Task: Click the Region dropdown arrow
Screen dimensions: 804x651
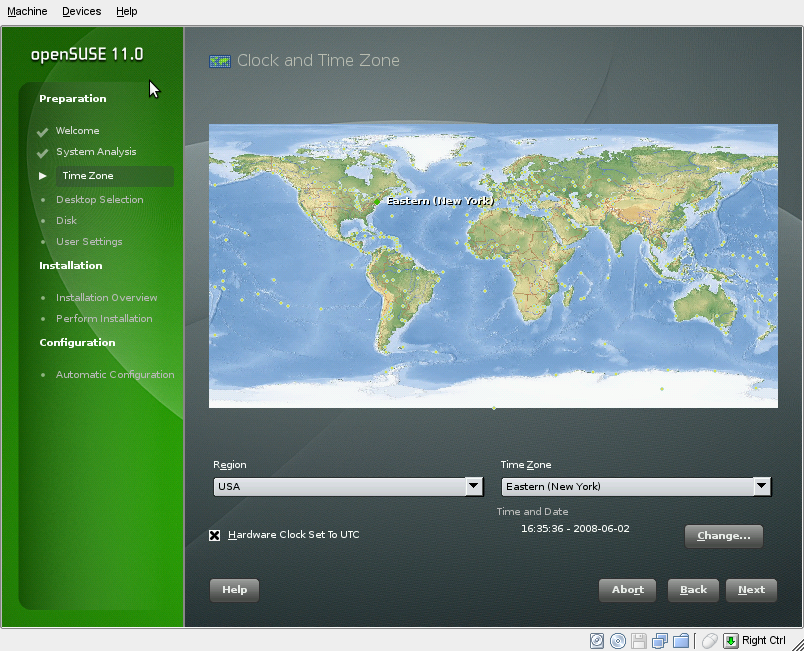Action: pyautogui.click(x=473, y=487)
